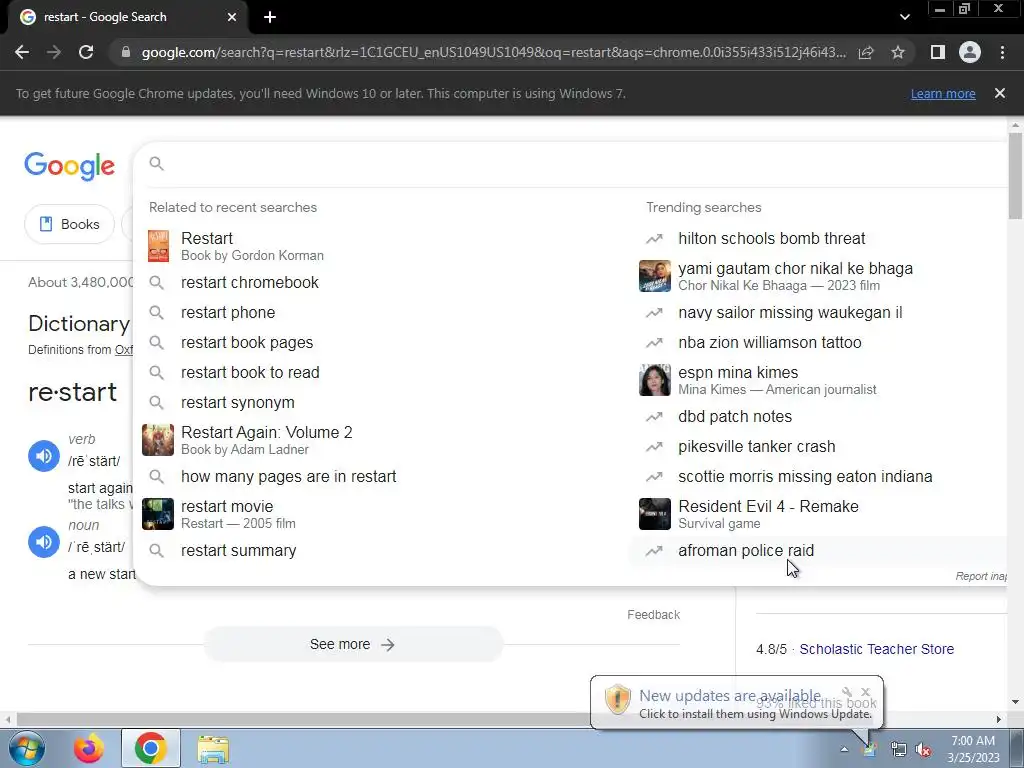Open the tab search dropdown arrow
The width and height of the screenshot is (1024, 768).
click(x=904, y=17)
